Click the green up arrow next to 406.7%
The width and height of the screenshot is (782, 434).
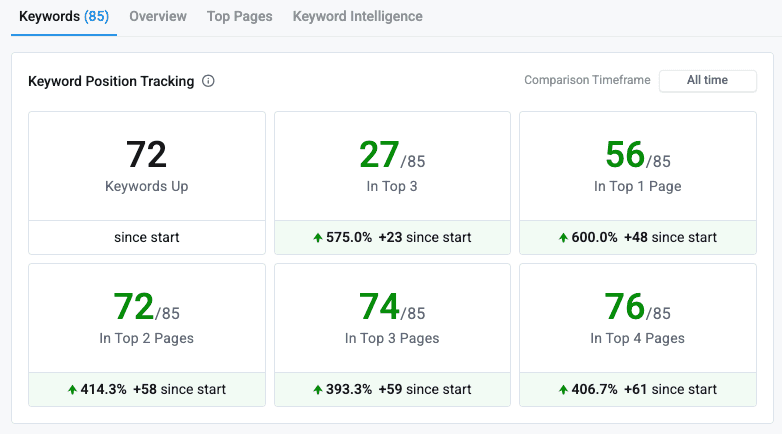(565, 389)
